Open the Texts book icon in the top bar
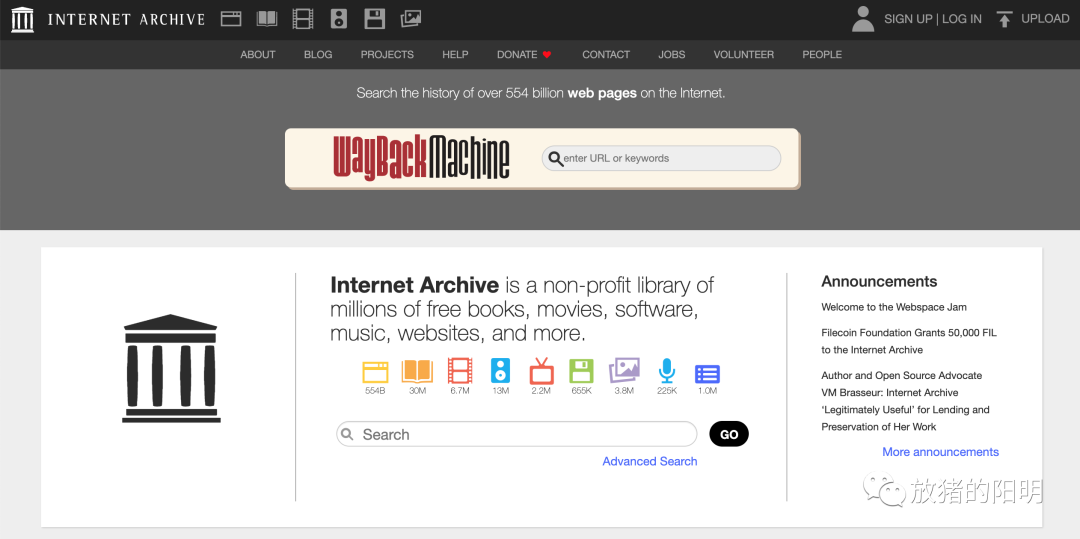Image resolution: width=1080 pixels, height=539 pixels. click(x=267, y=19)
